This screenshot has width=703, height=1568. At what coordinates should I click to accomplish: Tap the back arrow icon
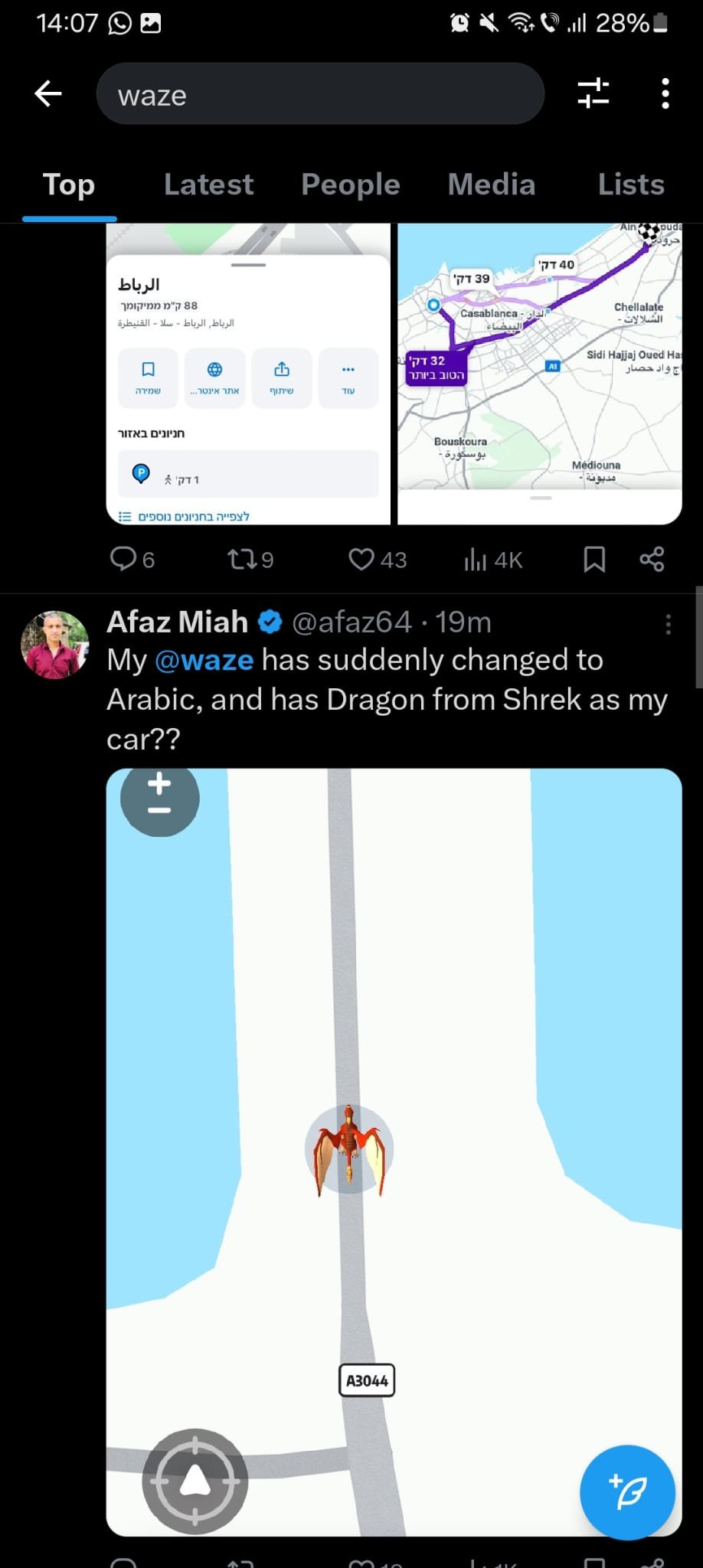coord(48,94)
